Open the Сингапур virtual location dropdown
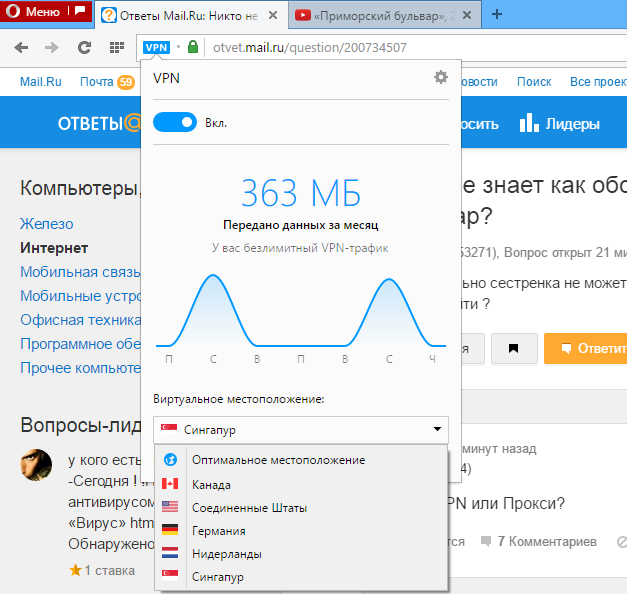This screenshot has height=594, width=627. tap(301, 430)
